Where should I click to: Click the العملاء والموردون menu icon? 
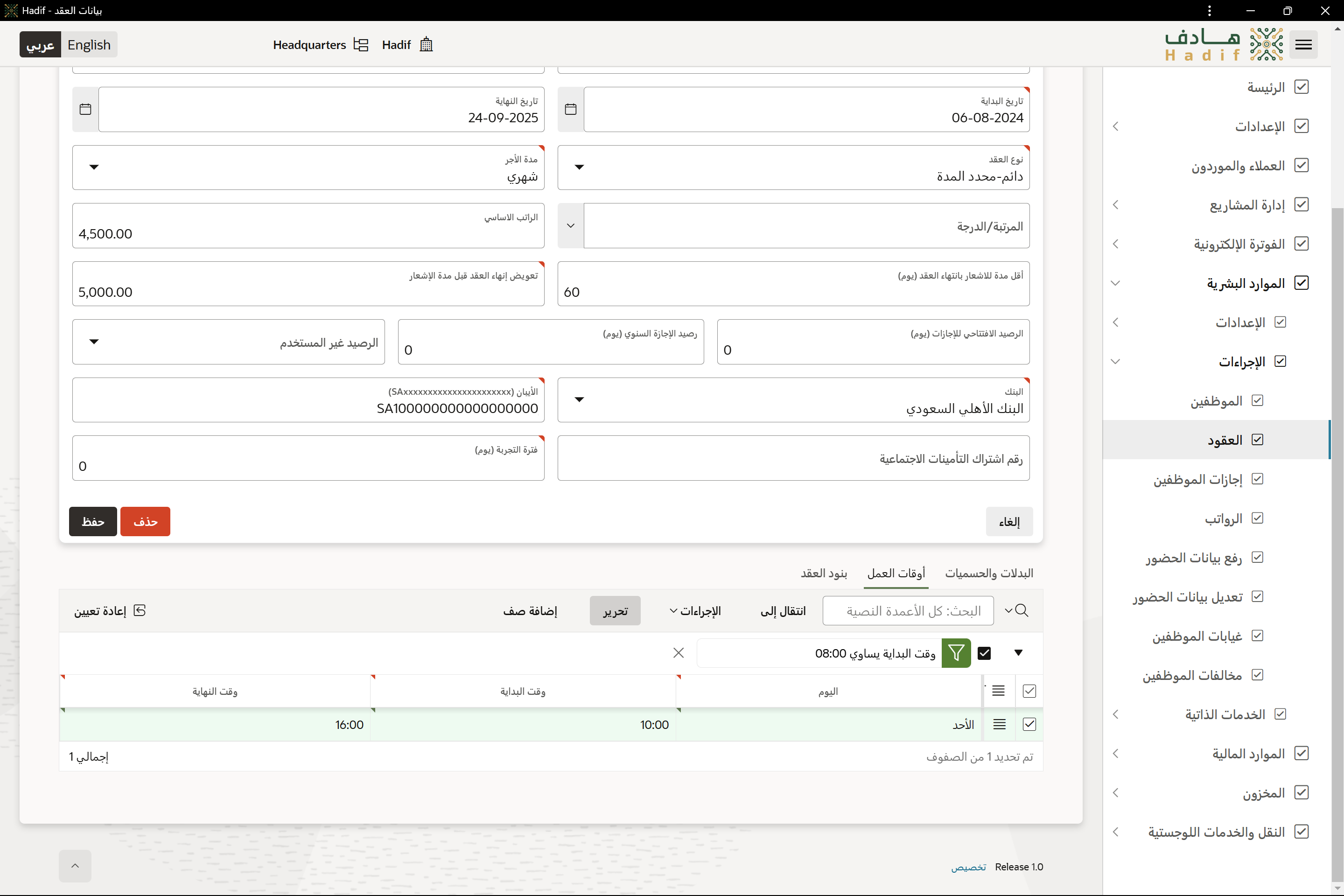point(1301,165)
